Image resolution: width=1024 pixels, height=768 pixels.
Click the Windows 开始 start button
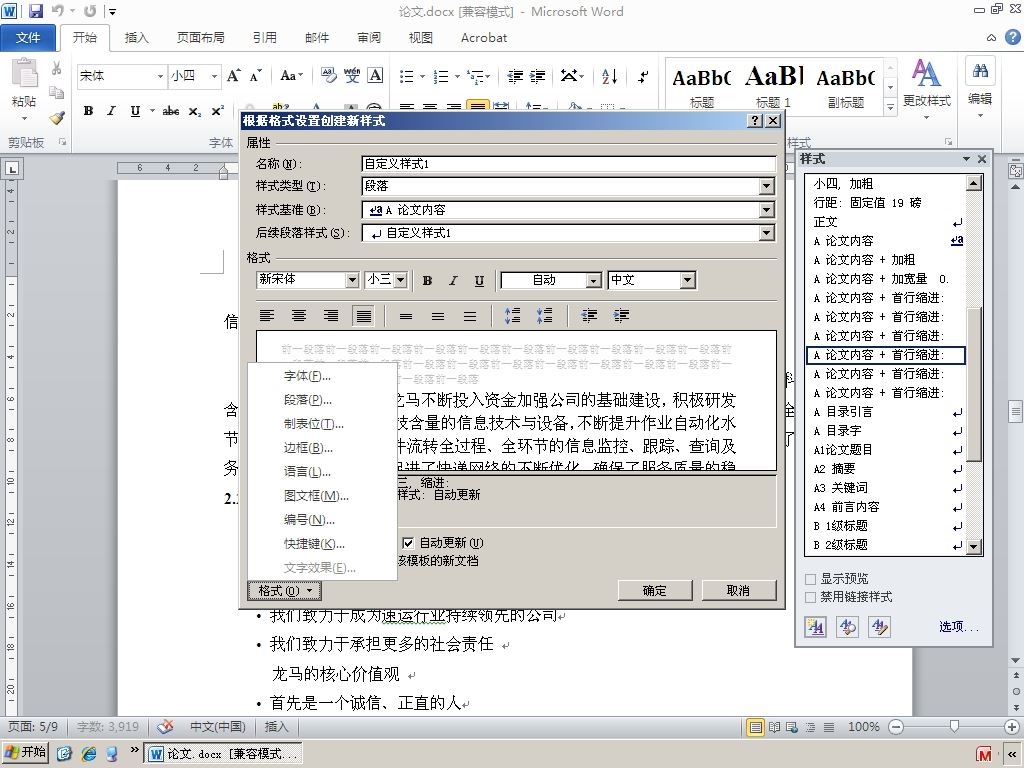25,753
